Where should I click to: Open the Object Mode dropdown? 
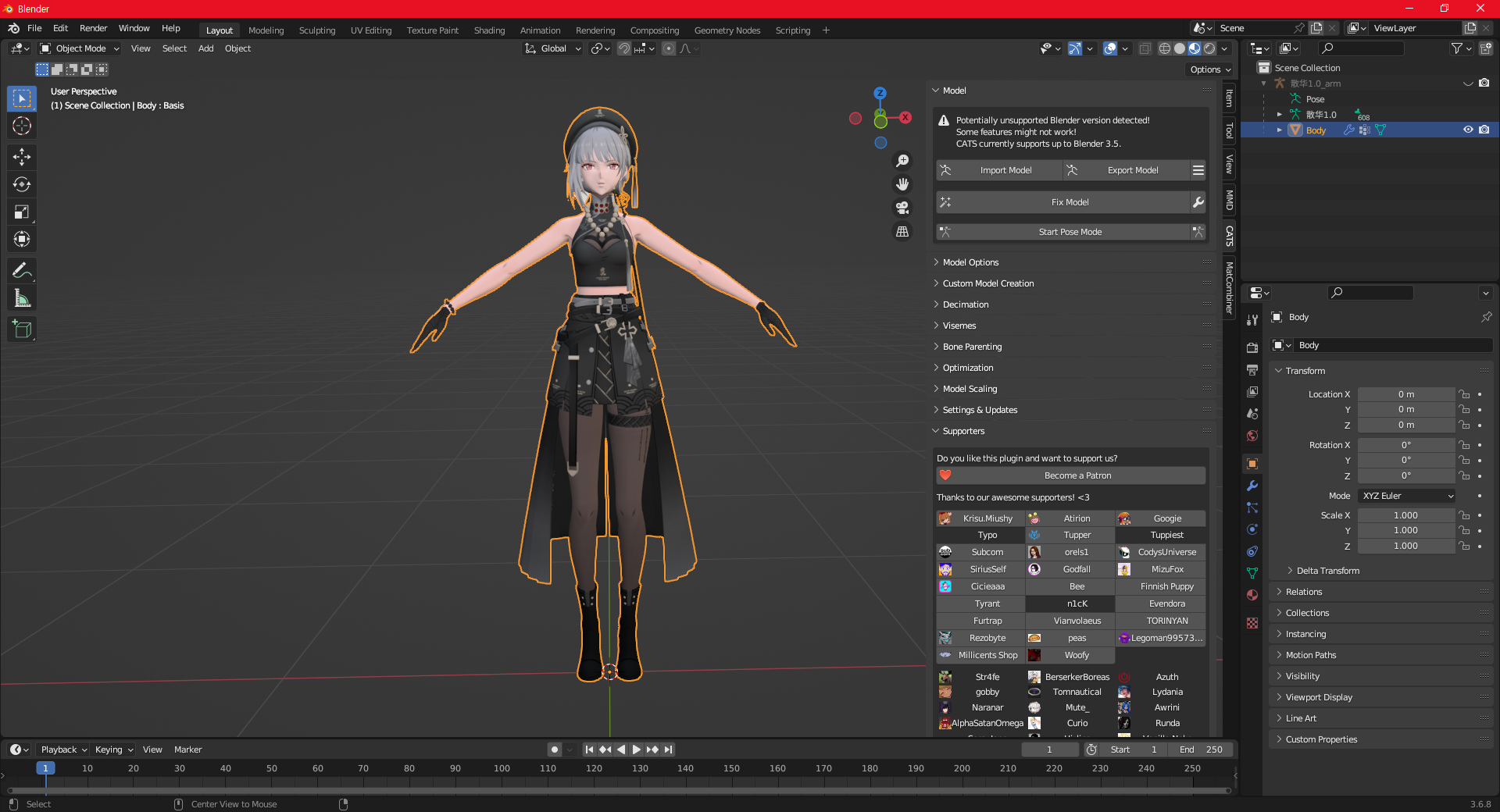[x=80, y=48]
